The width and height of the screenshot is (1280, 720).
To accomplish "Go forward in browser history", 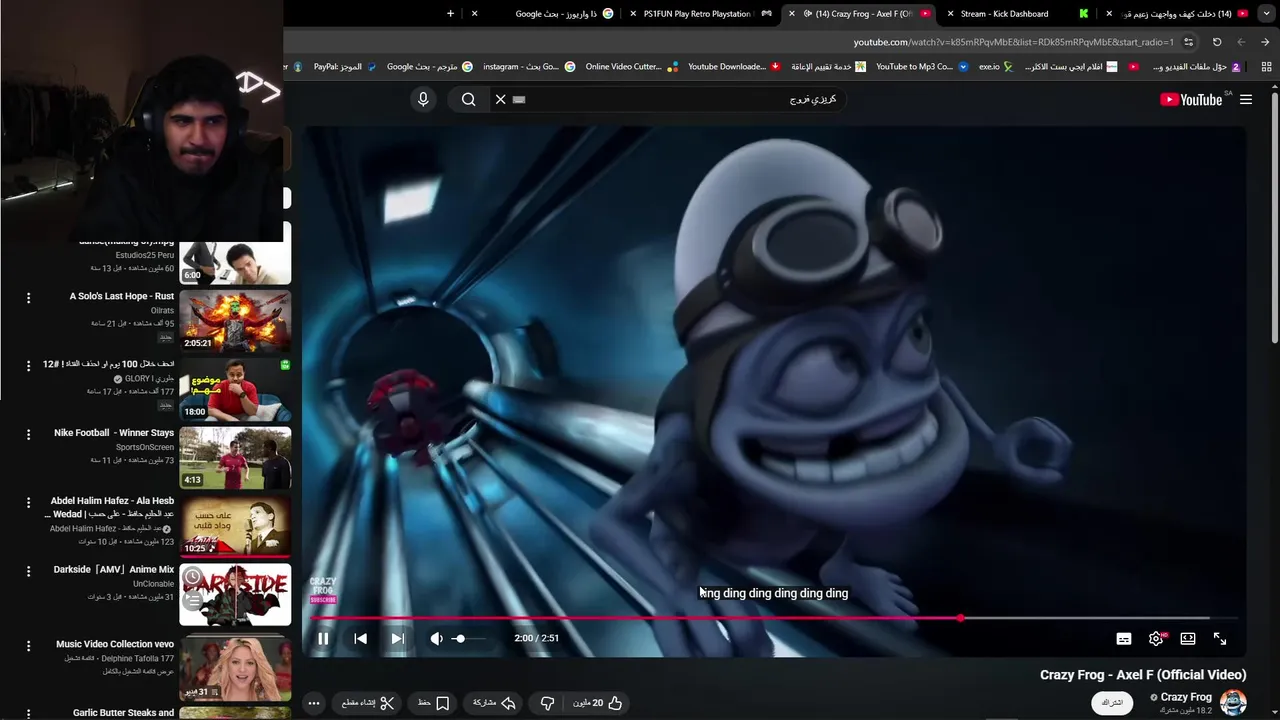I will click(x=1241, y=42).
